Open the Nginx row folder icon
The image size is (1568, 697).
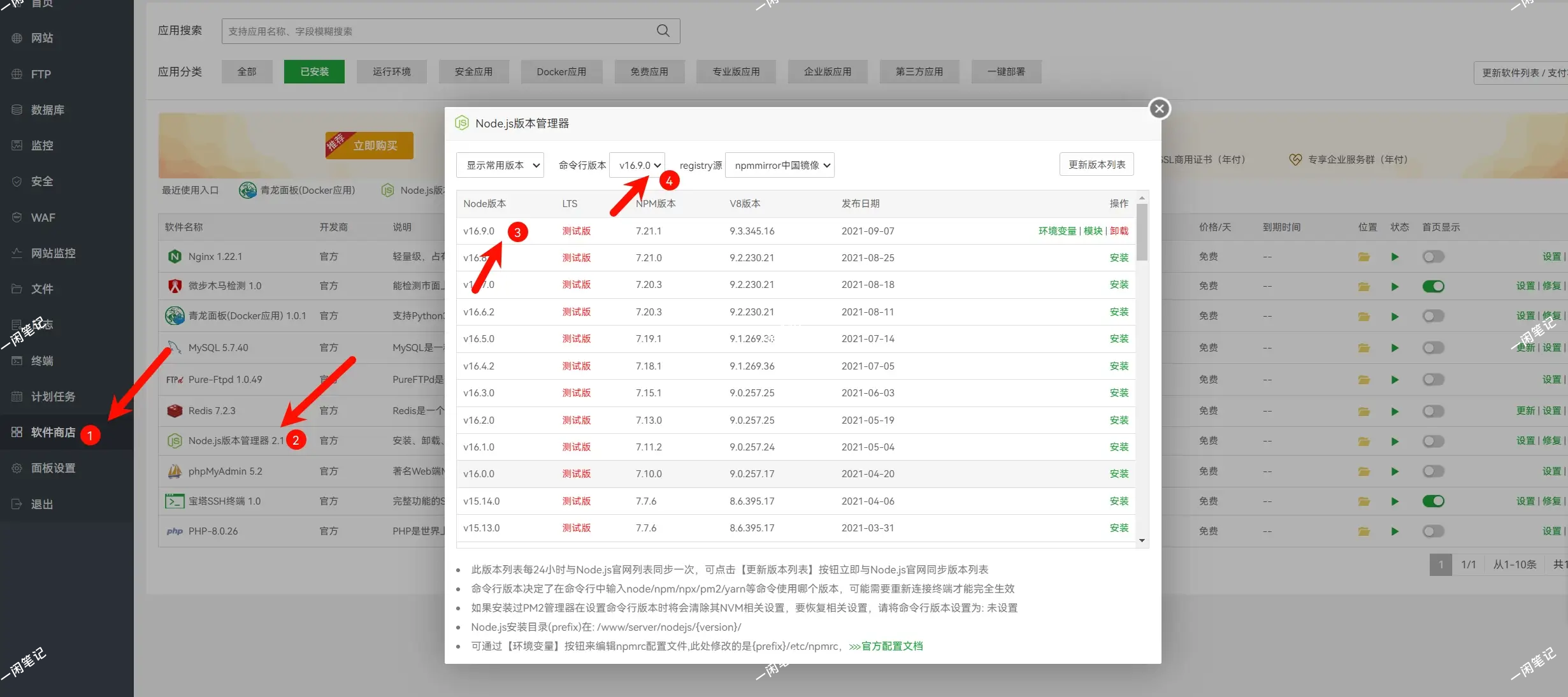(1363, 257)
